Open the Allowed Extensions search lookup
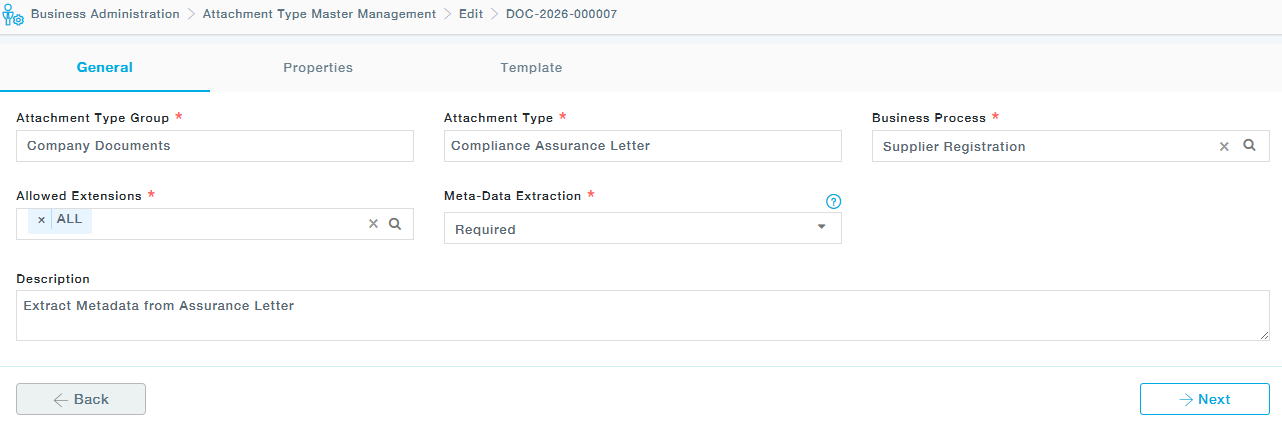1282x432 pixels. (x=395, y=224)
